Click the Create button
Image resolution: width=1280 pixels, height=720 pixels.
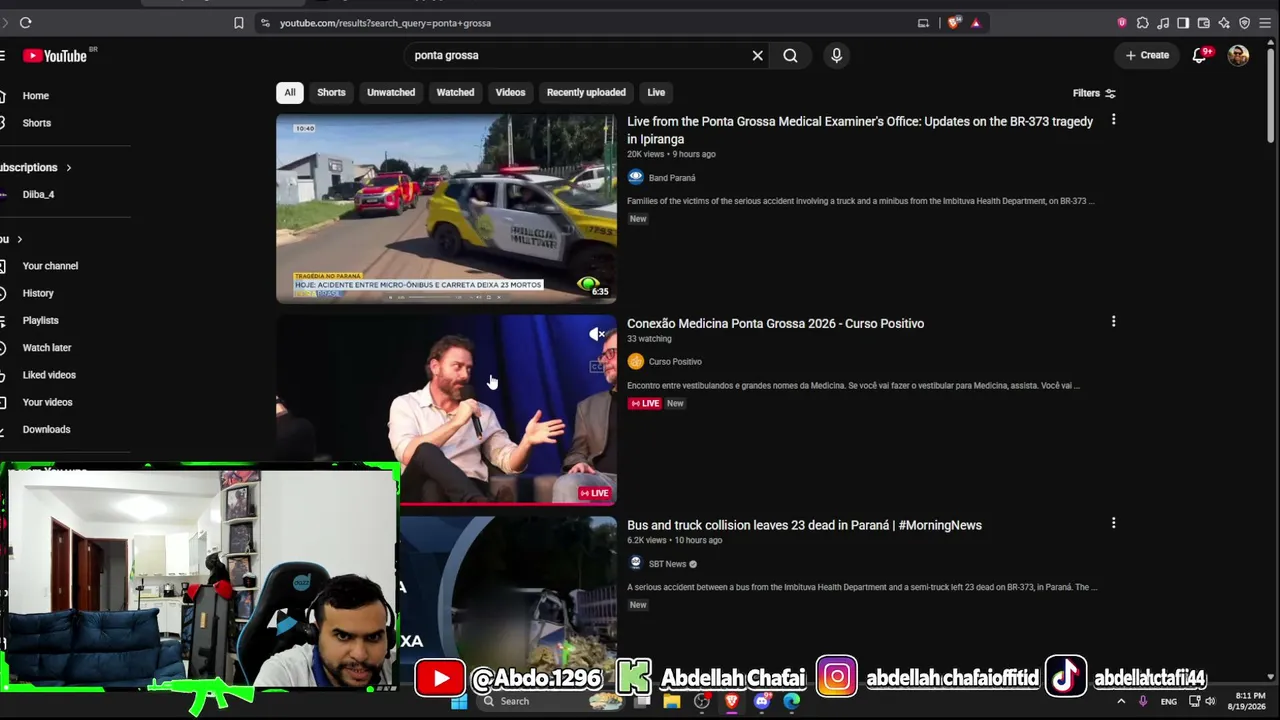click(x=1147, y=56)
